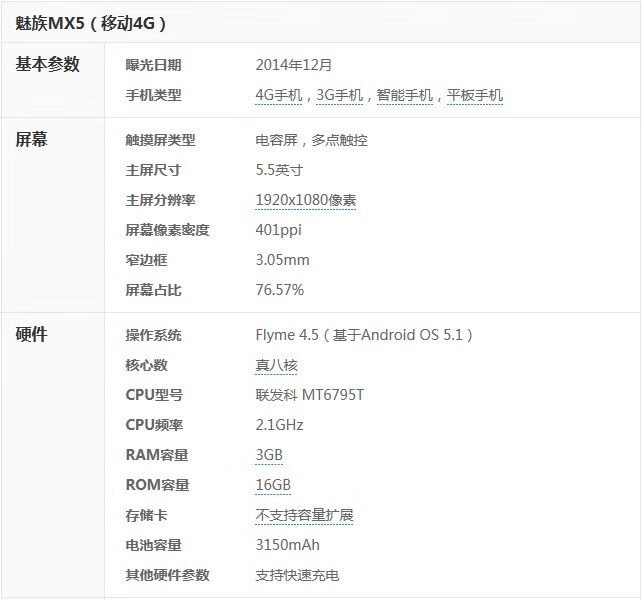Click the 触摸屏类型 label

(x=160, y=140)
